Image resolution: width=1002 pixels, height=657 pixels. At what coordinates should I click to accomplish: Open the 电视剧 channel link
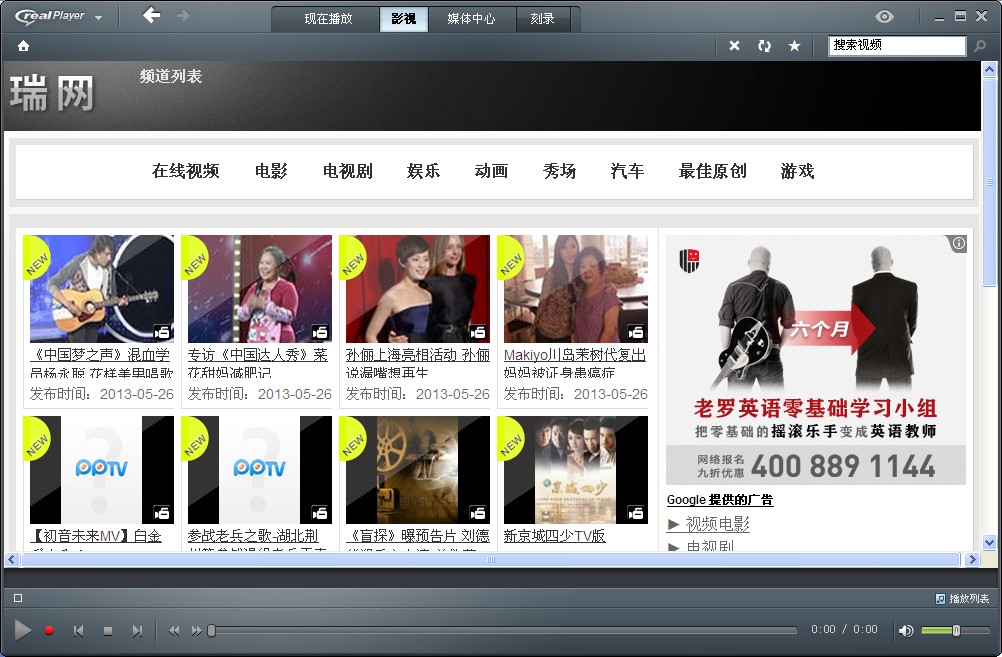tap(347, 171)
